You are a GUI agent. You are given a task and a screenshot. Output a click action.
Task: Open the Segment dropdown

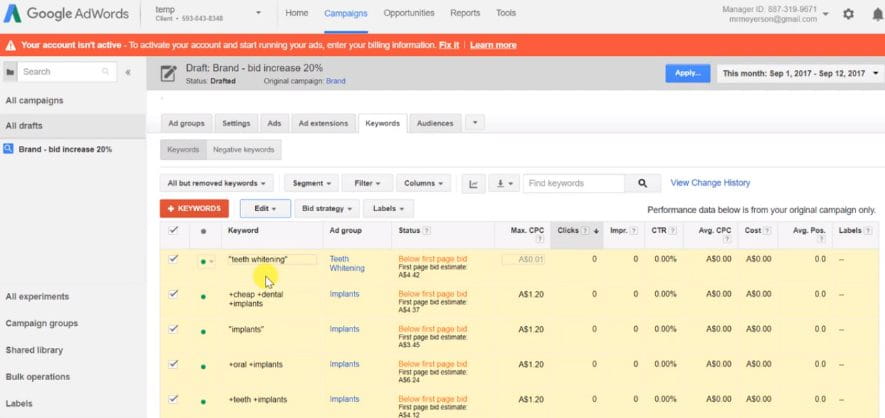coord(312,183)
